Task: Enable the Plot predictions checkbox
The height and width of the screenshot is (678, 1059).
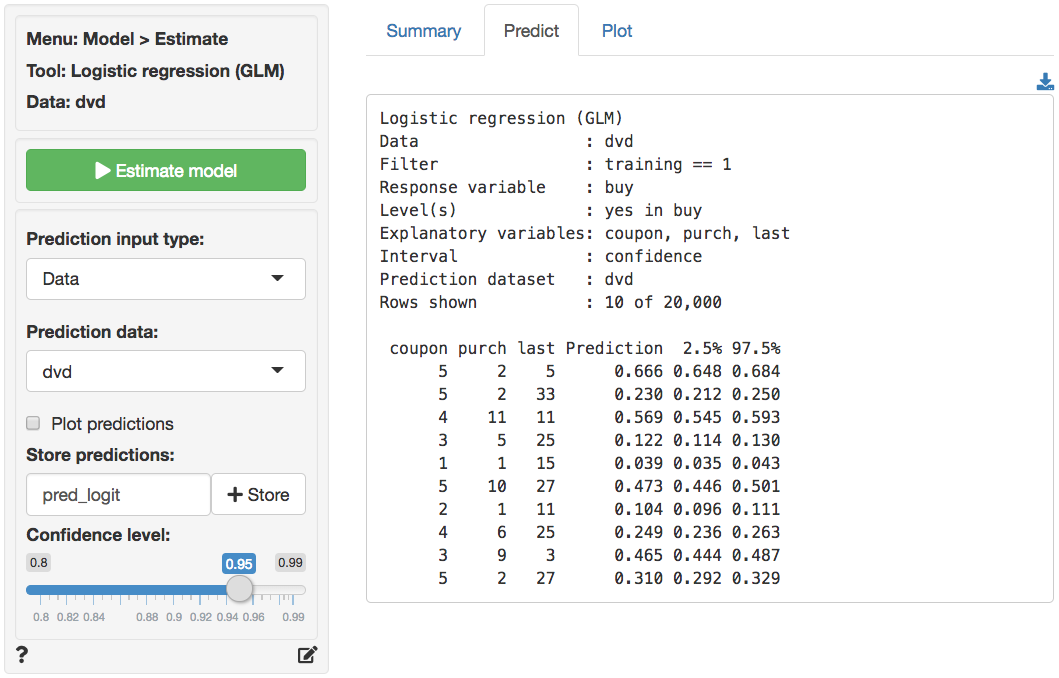Action: pyautogui.click(x=34, y=424)
